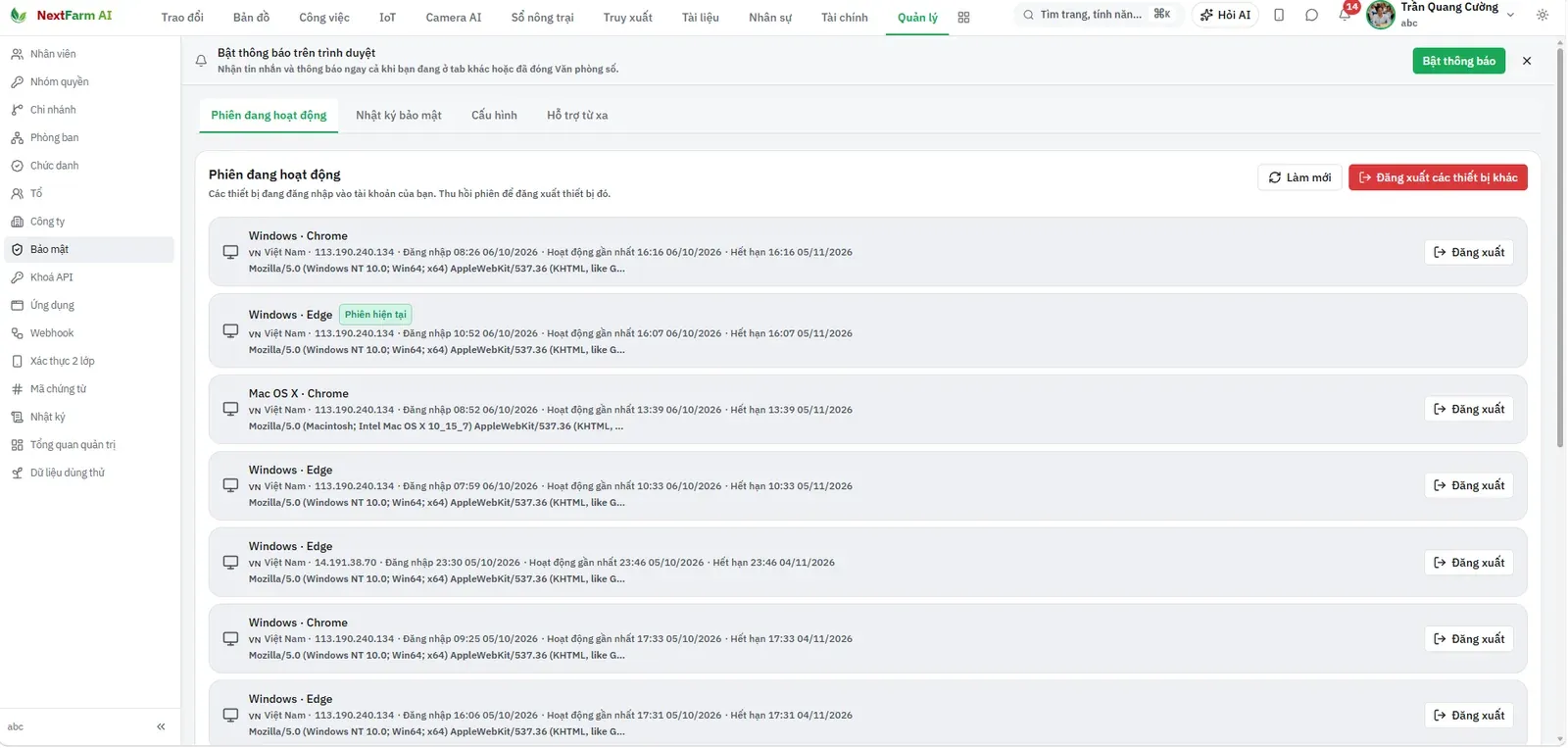Click the NextFarm AI logo

pyautogui.click(x=61, y=16)
